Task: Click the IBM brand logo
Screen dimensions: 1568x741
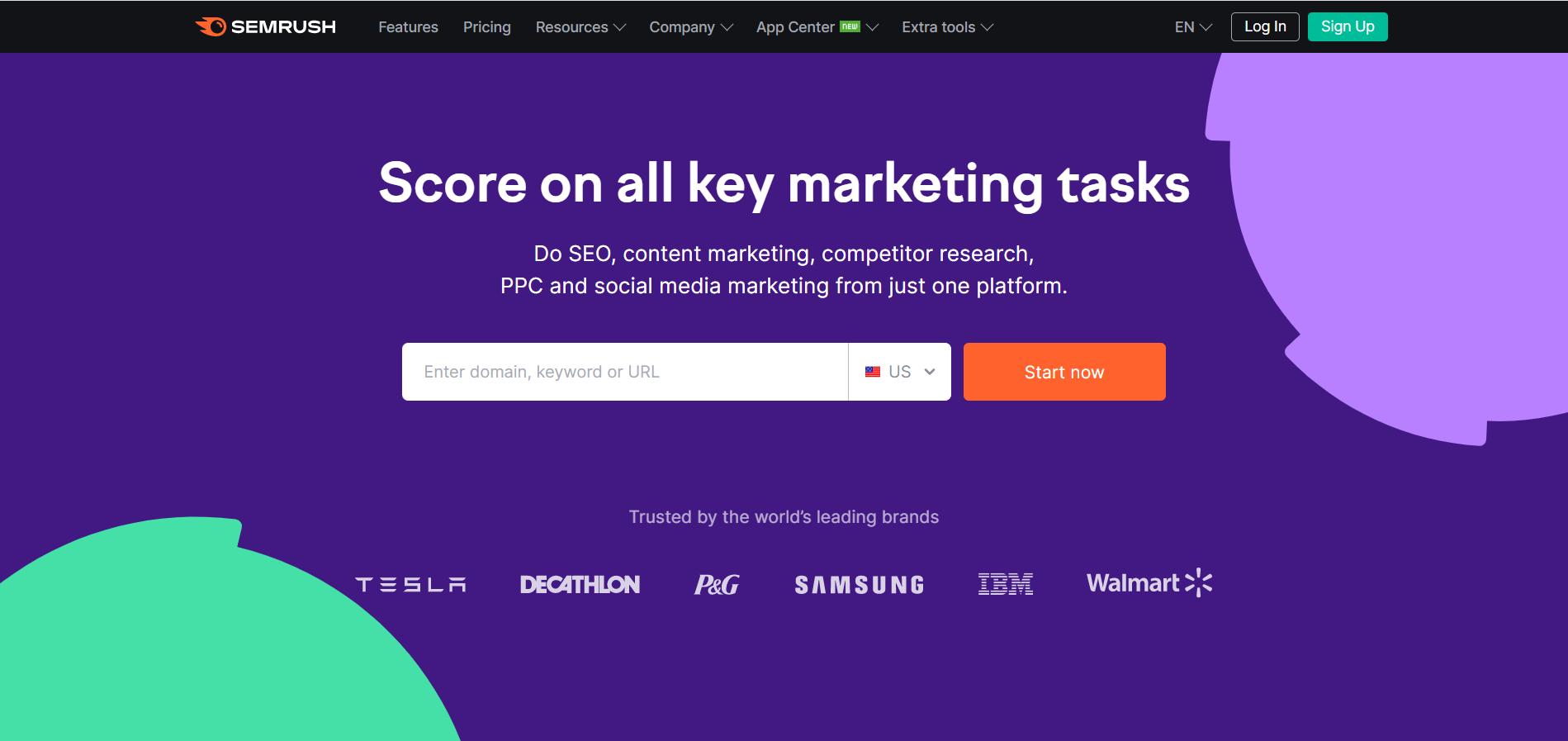Action: click(1006, 584)
